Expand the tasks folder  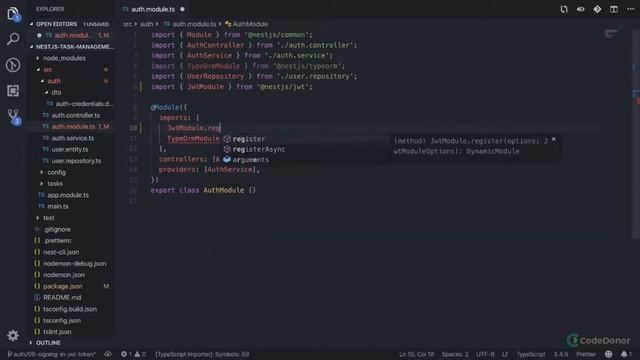(x=55, y=184)
